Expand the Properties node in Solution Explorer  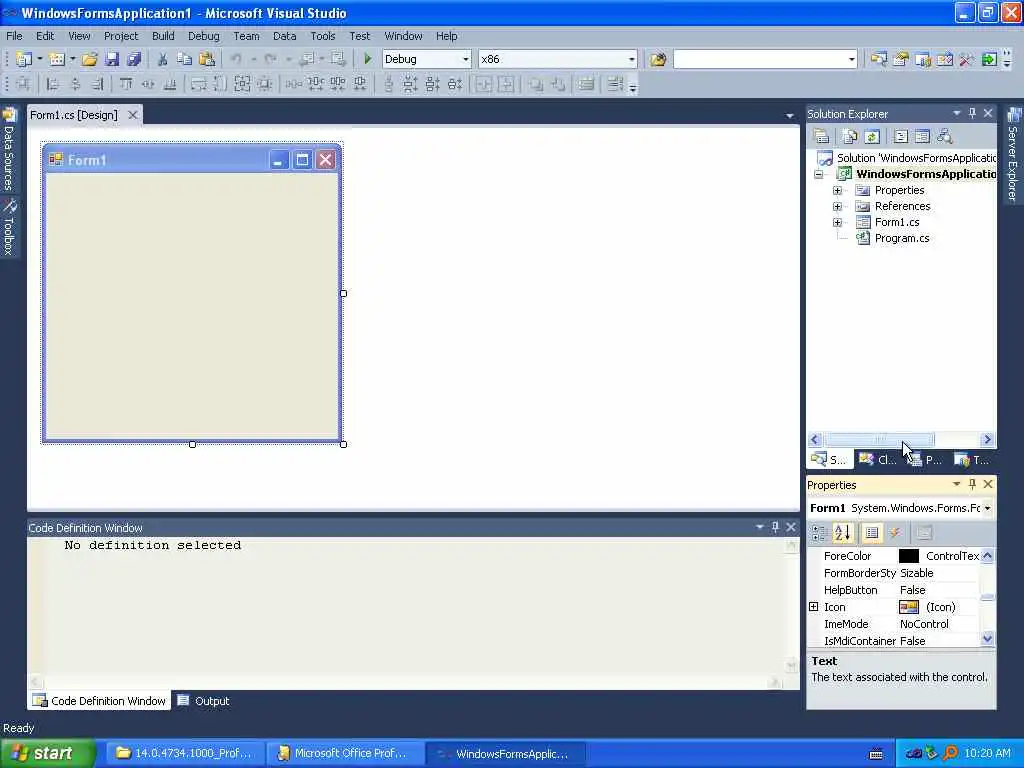(837, 190)
